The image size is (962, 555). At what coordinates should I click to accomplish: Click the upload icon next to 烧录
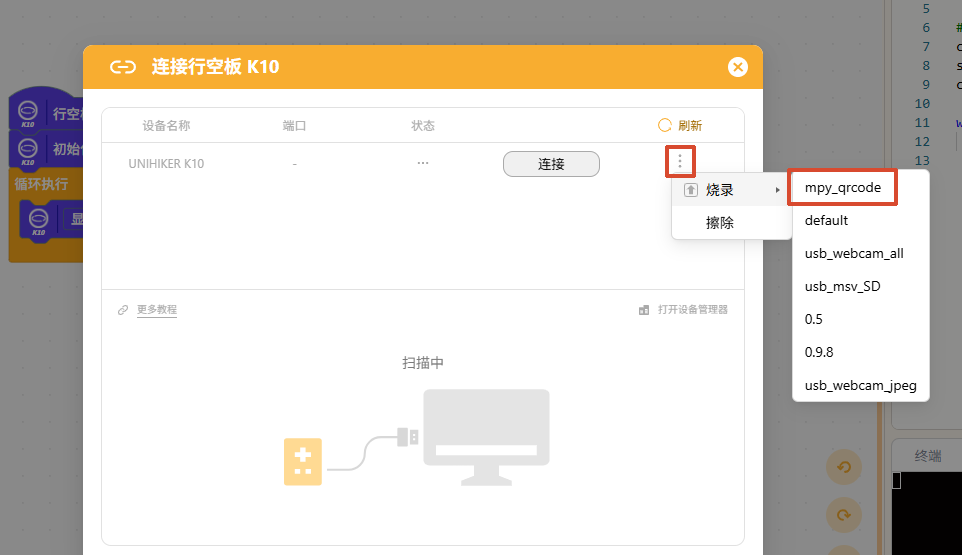[690, 190]
